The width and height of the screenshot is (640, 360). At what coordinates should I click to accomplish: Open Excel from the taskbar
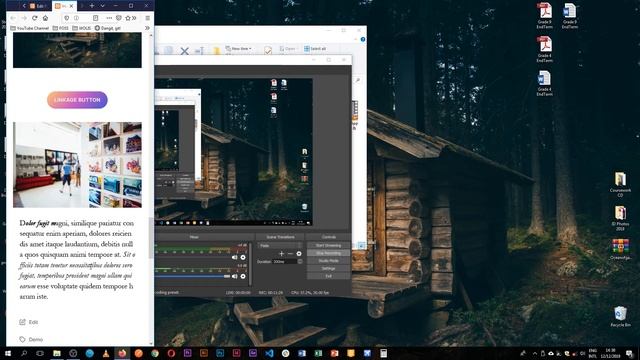point(318,353)
